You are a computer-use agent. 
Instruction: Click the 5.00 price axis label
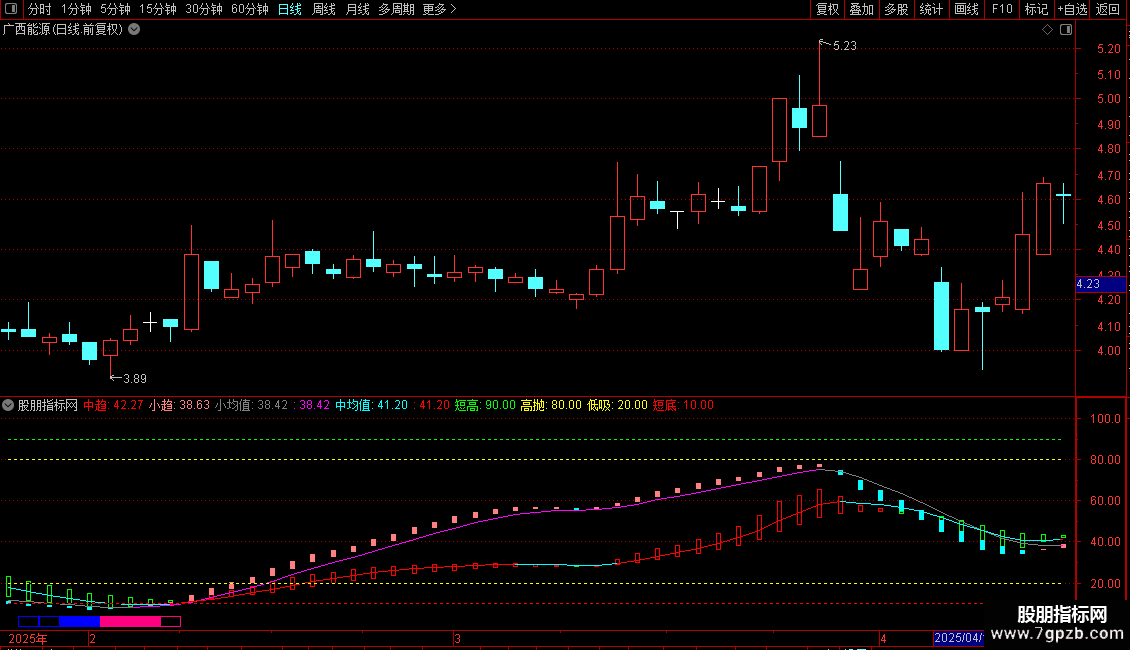pos(1108,99)
